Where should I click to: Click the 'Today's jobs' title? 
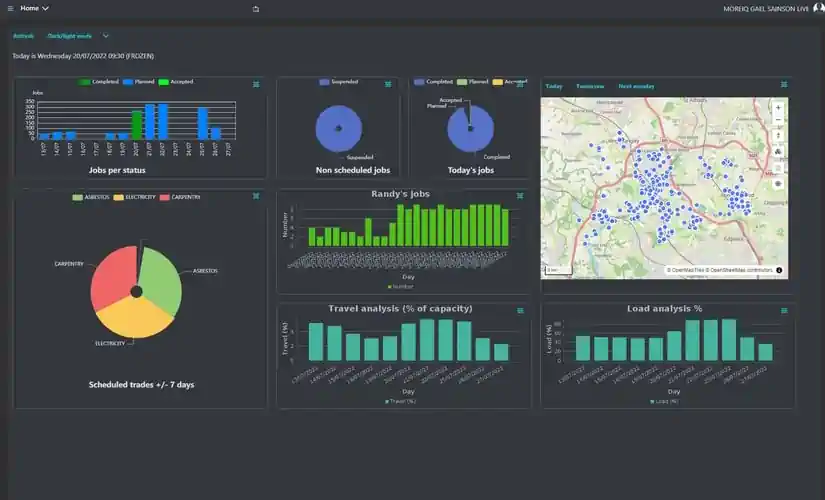click(471, 170)
